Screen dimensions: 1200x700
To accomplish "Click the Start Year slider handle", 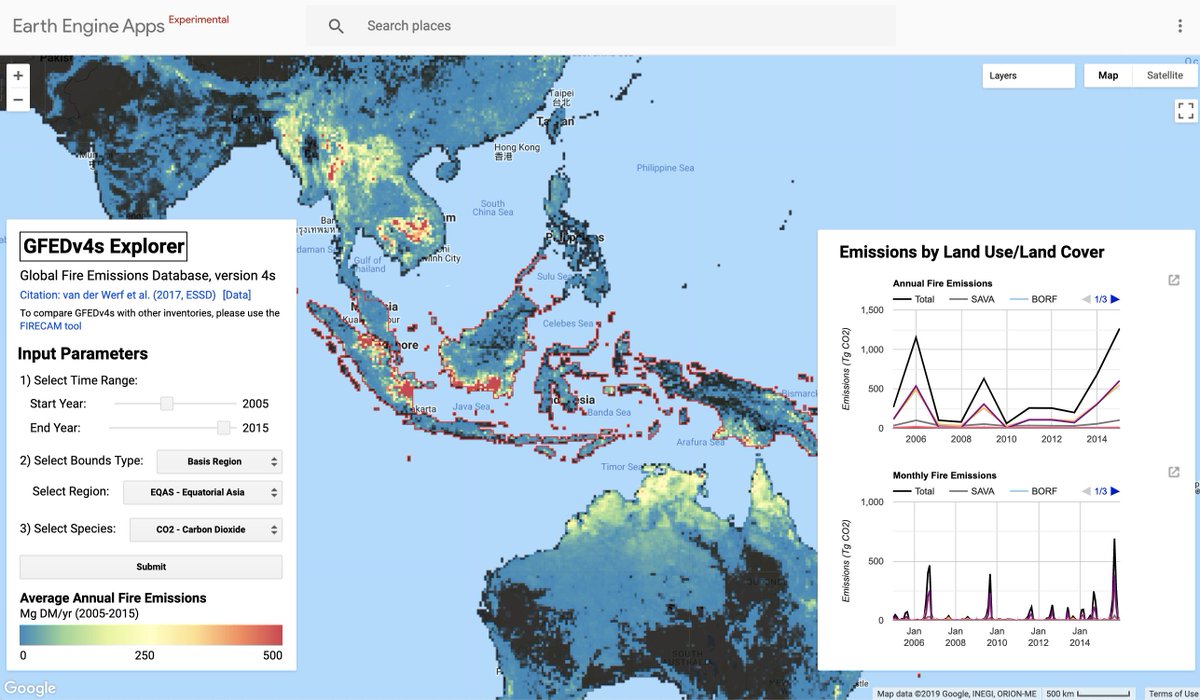I will (167, 403).
